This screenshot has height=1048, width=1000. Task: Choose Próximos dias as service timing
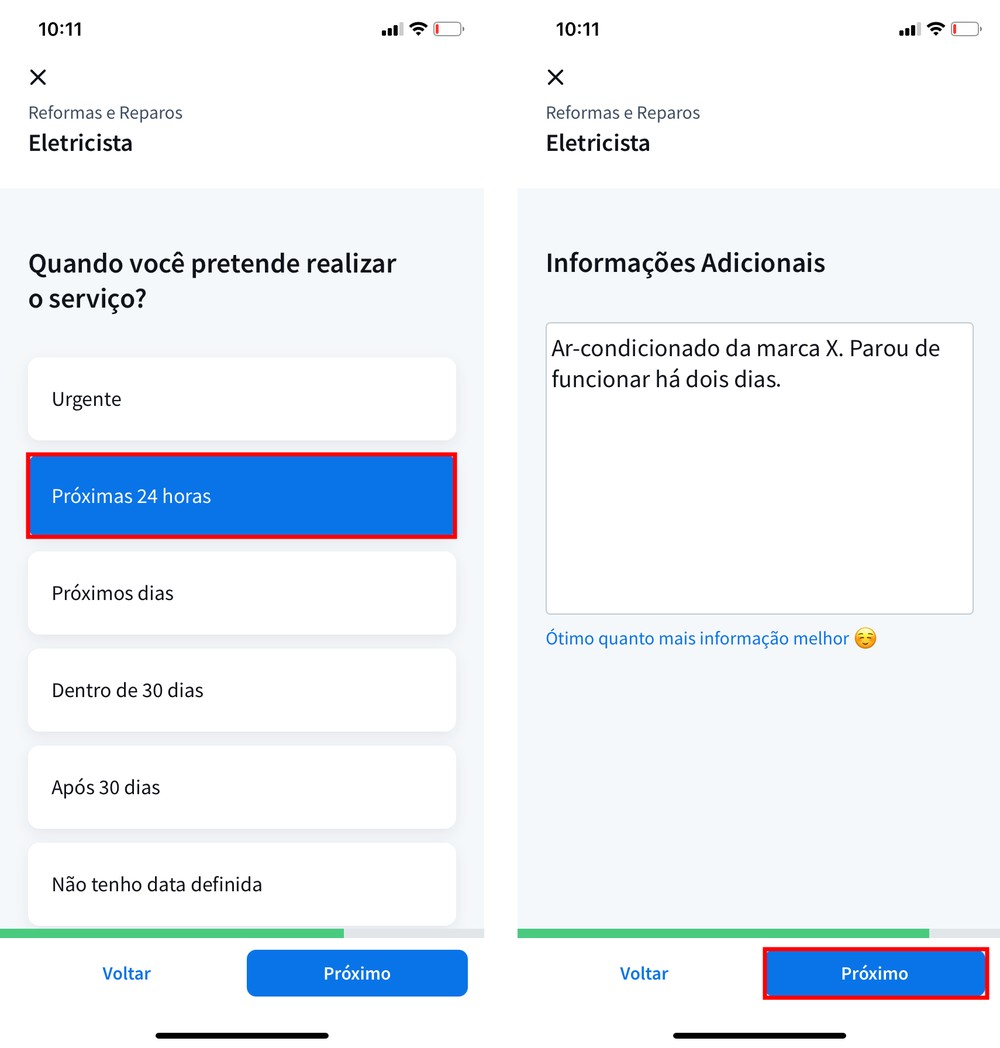tap(241, 593)
